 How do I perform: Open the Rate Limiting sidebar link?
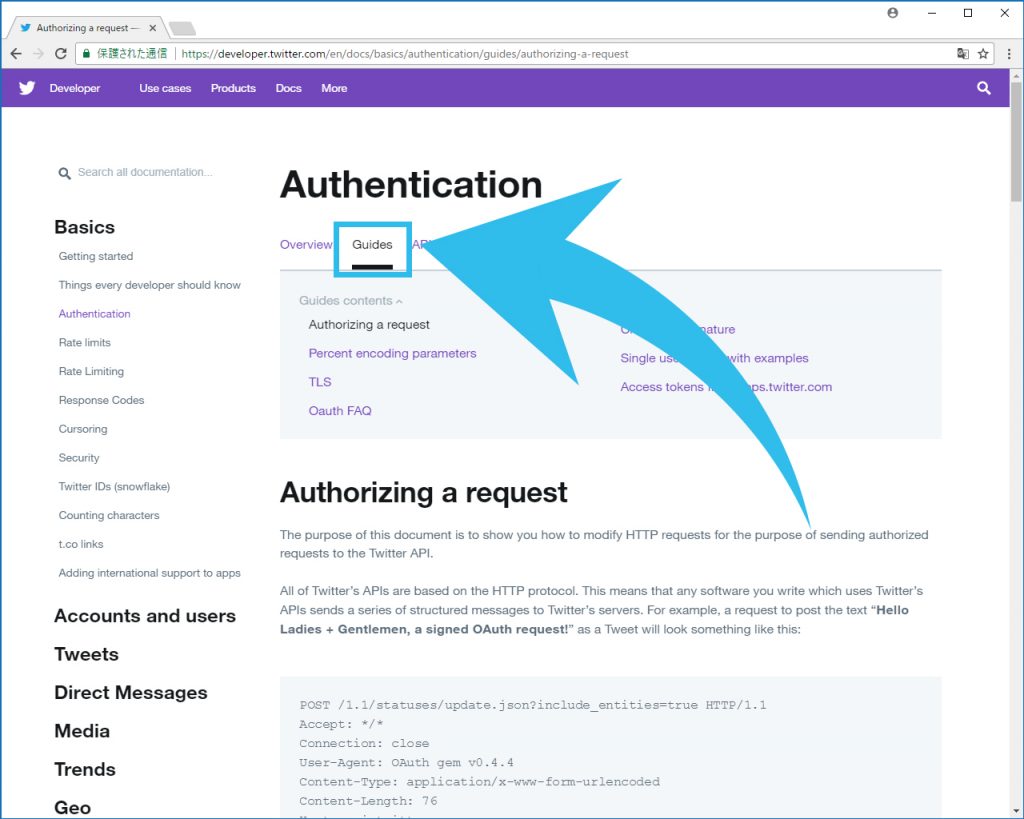91,371
